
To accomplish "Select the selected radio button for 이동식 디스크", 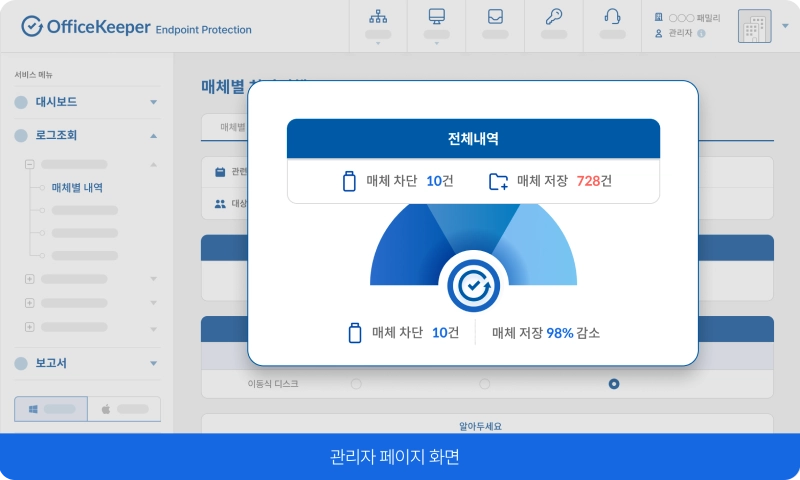I will point(614,384).
